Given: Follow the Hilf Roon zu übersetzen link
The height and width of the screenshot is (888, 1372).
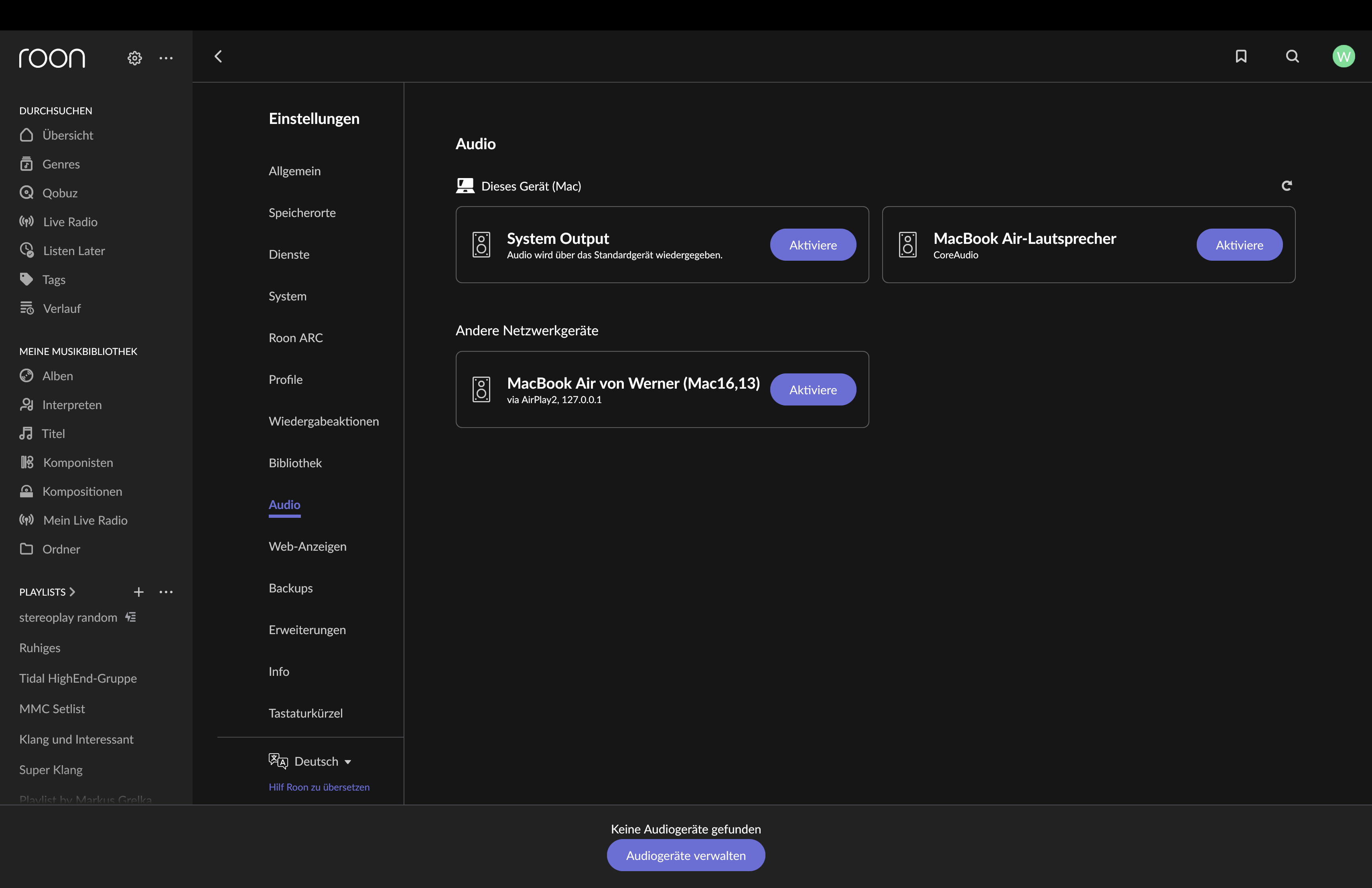Looking at the screenshot, I should (x=319, y=787).
